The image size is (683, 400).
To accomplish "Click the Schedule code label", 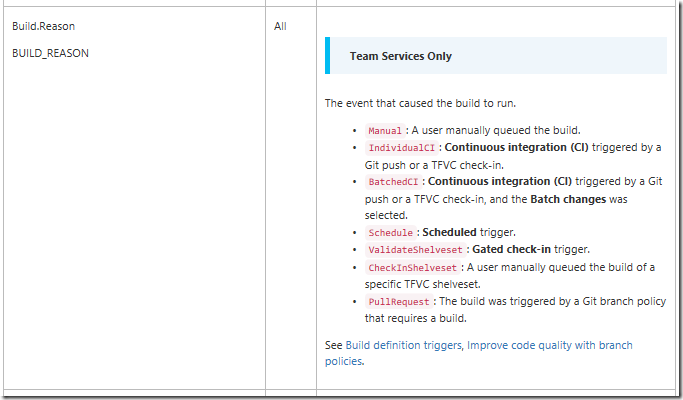I will [390, 233].
